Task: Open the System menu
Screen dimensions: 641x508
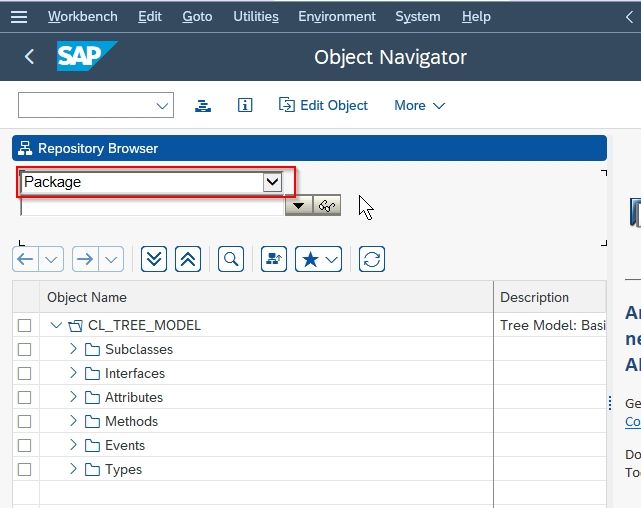Action: click(x=418, y=17)
